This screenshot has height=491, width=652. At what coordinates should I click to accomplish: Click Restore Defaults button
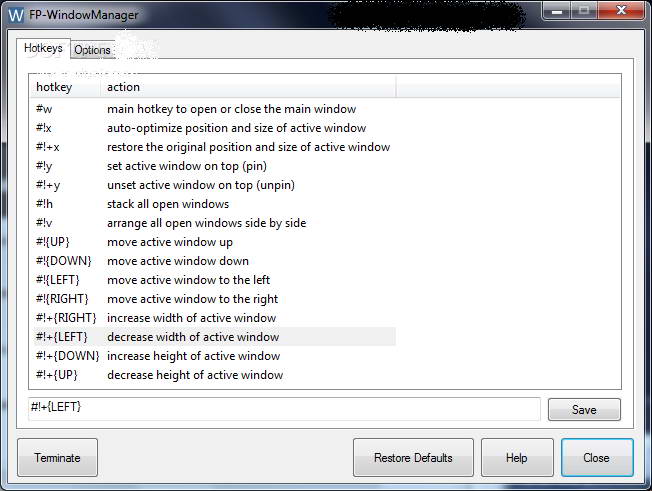coord(413,457)
